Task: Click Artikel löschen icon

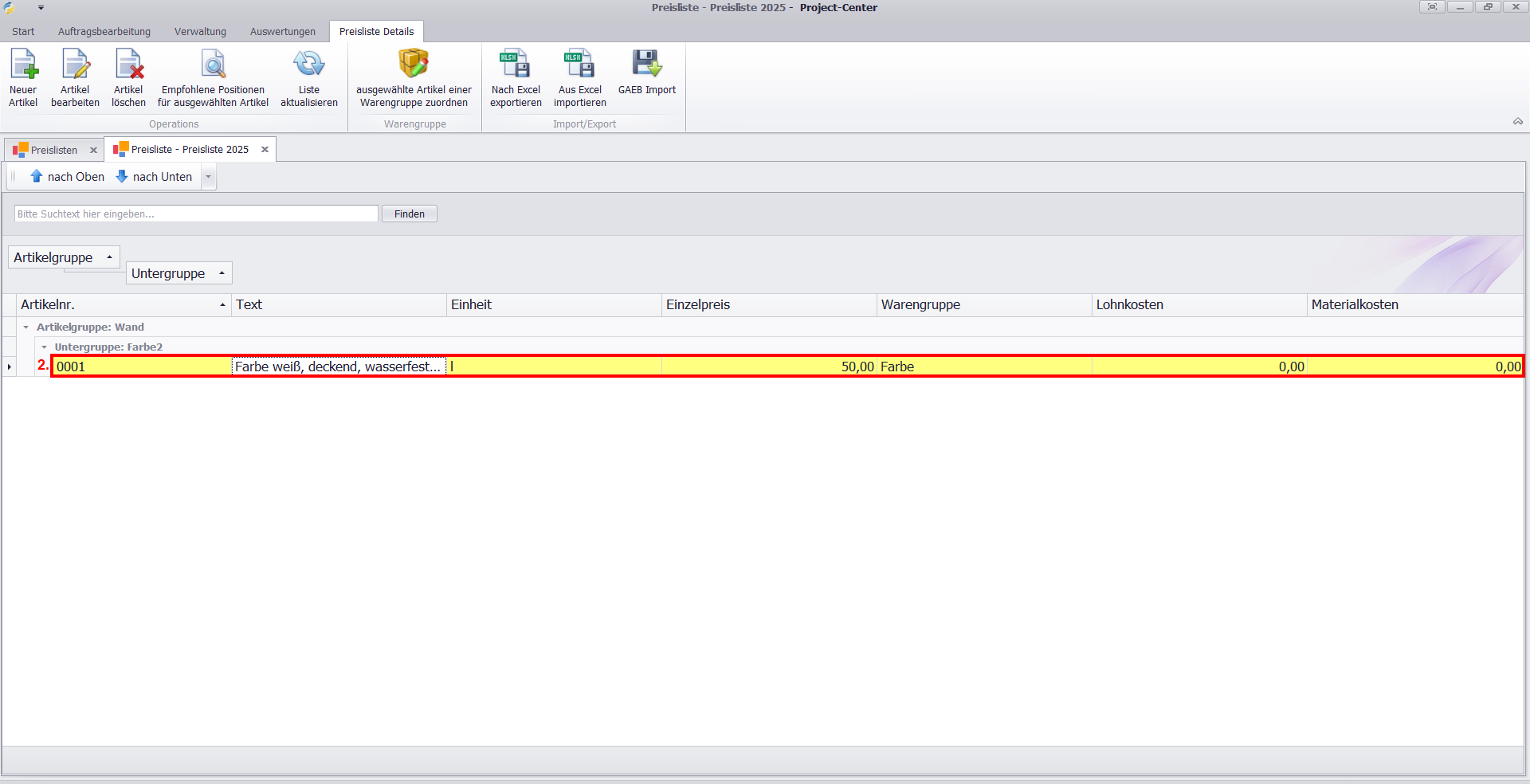Action: point(128,77)
